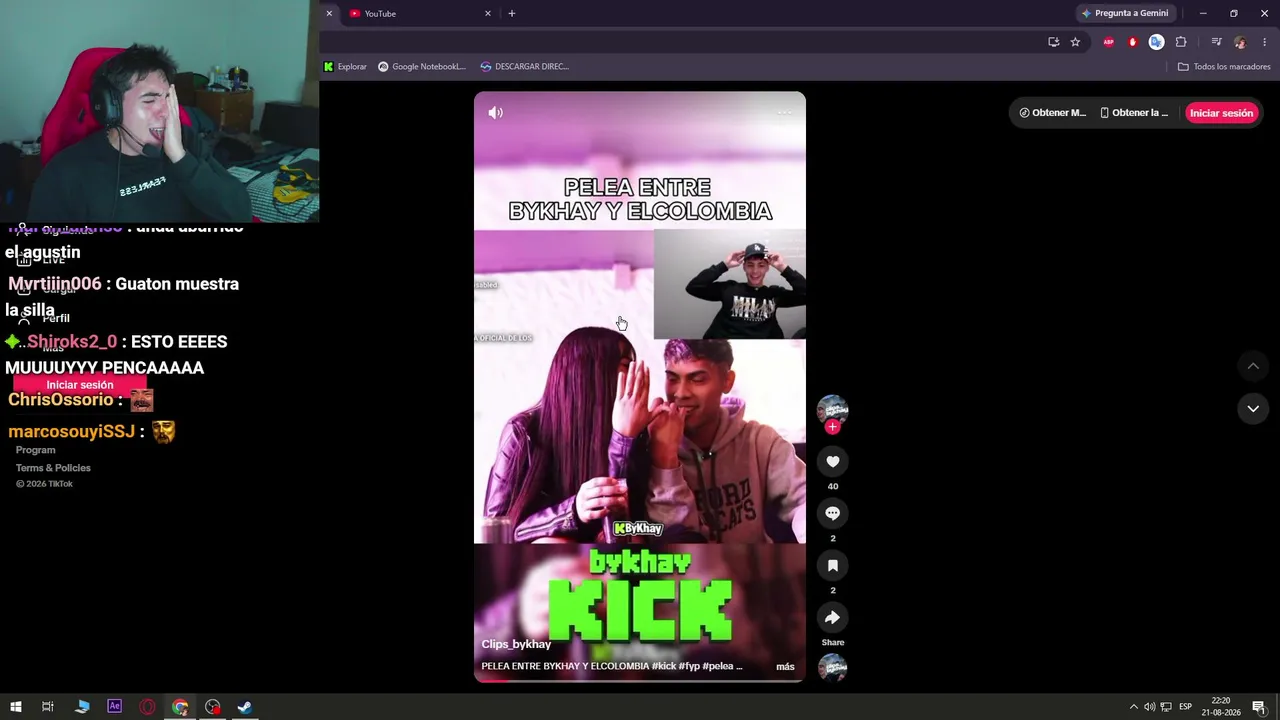Open the 'Todos los marcadores' folder
The image size is (1280, 720).
click(1224, 67)
